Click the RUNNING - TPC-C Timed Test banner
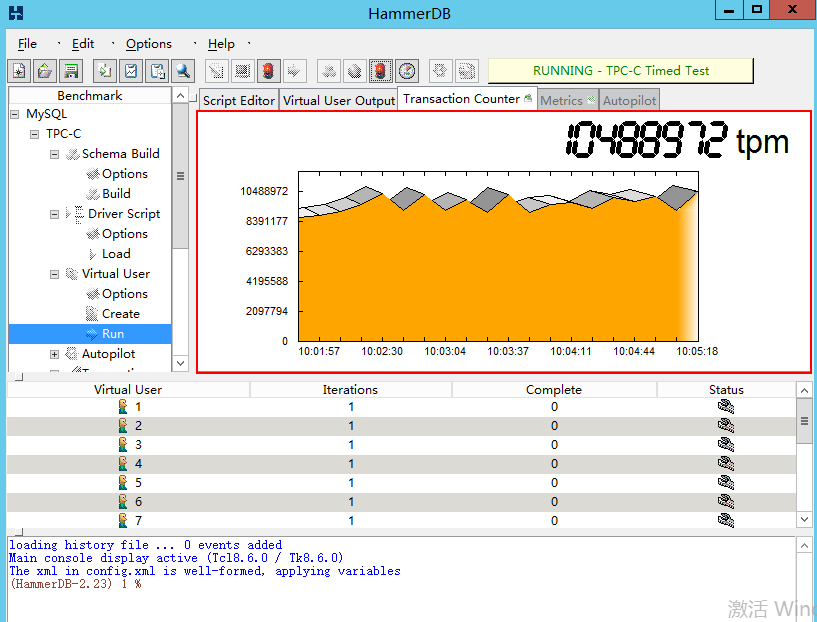817x622 pixels. pyautogui.click(x=620, y=70)
